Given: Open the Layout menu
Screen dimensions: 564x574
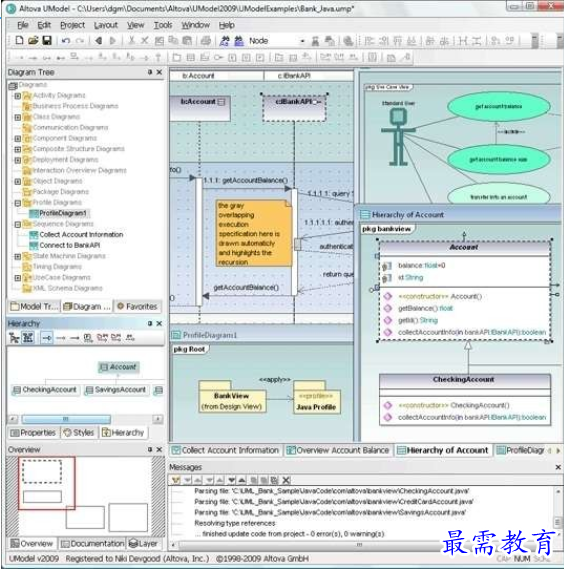Looking at the screenshot, I should [106, 25].
